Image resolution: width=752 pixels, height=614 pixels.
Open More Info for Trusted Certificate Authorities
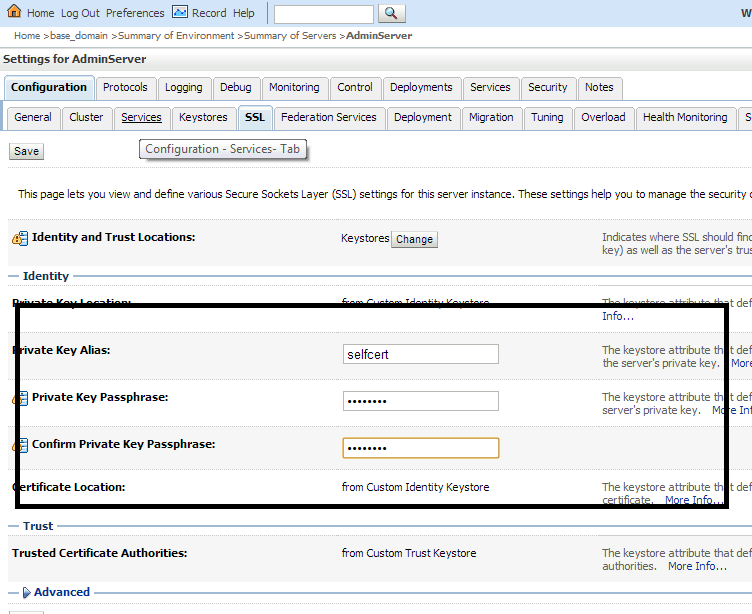coord(698,567)
